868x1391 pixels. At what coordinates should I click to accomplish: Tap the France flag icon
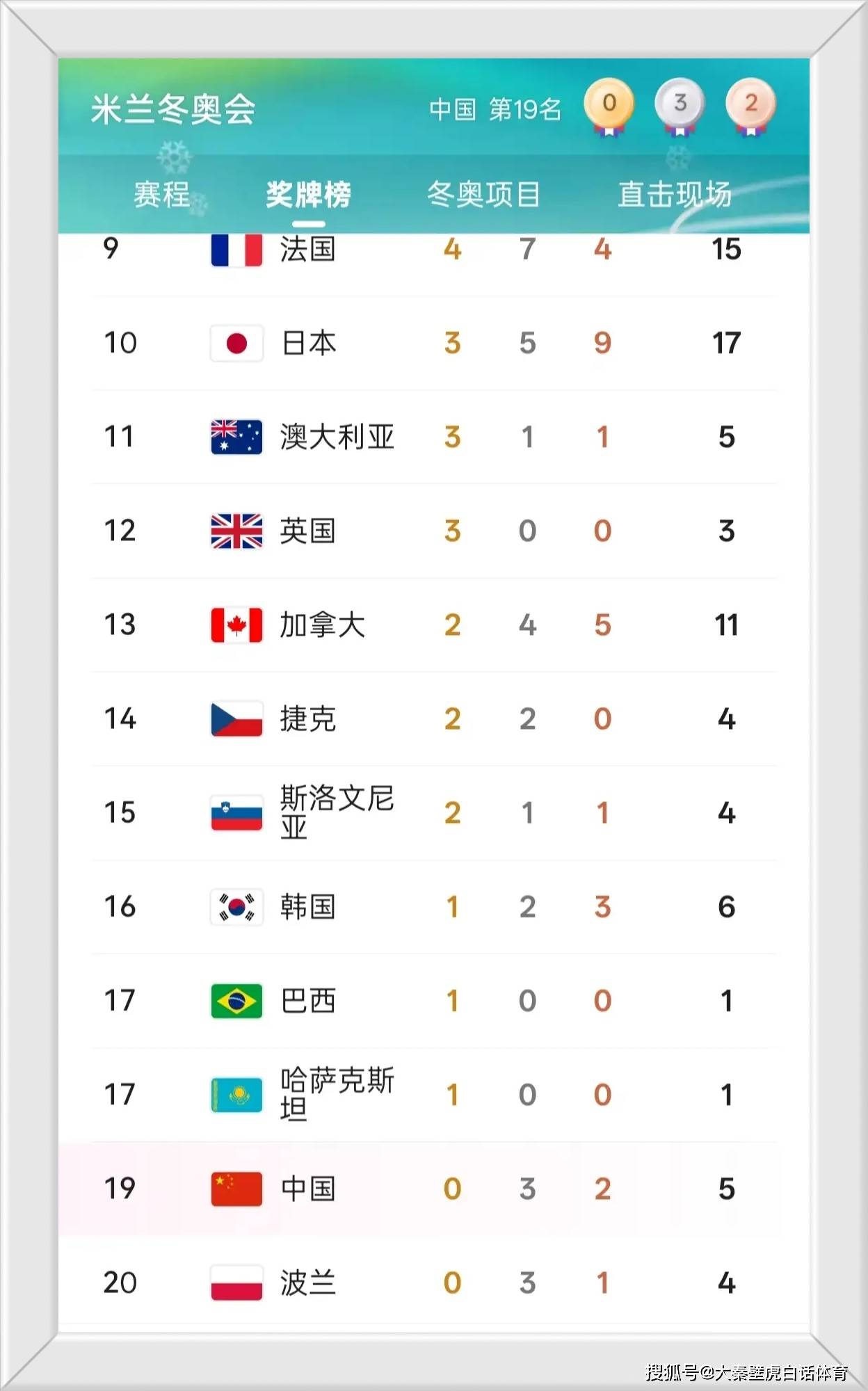click(236, 250)
